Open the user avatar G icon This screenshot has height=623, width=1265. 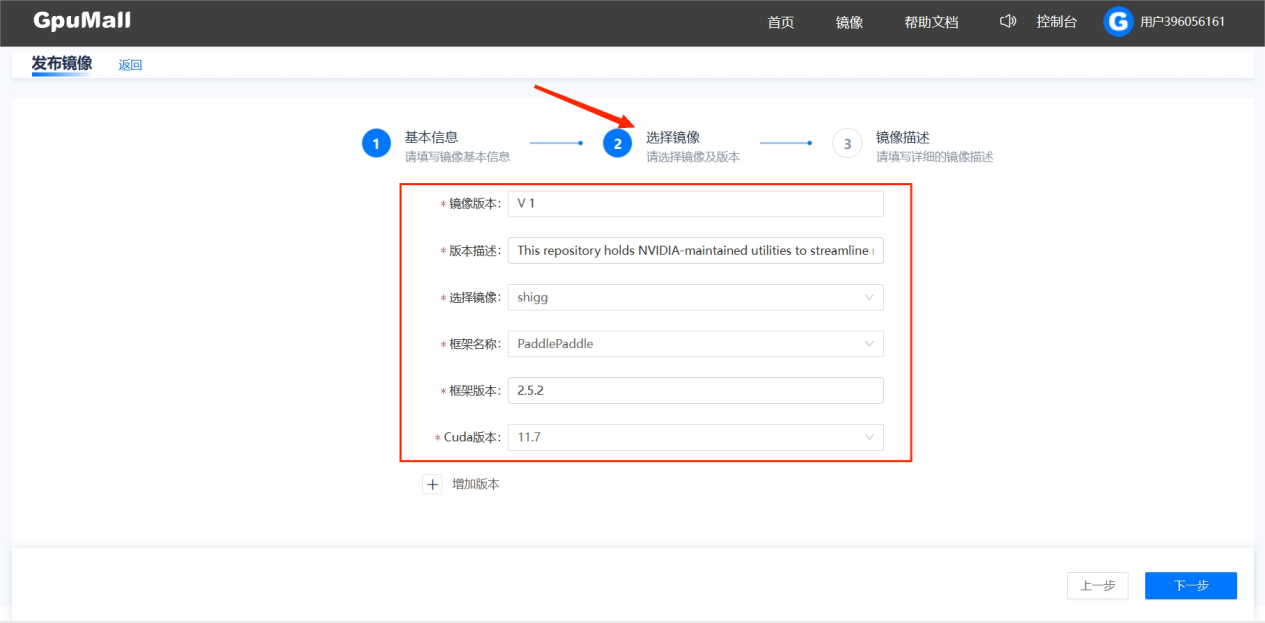[1118, 21]
